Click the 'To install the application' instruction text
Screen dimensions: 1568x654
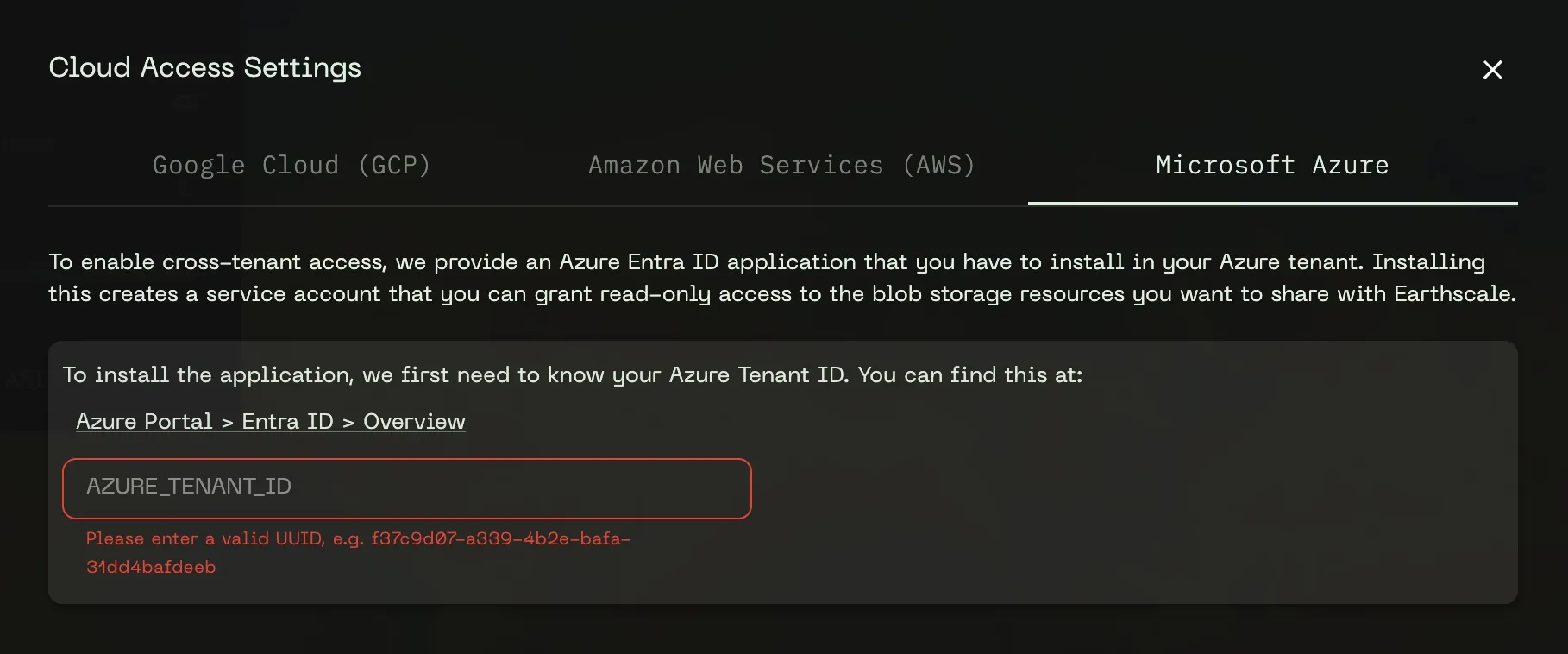[x=572, y=375]
